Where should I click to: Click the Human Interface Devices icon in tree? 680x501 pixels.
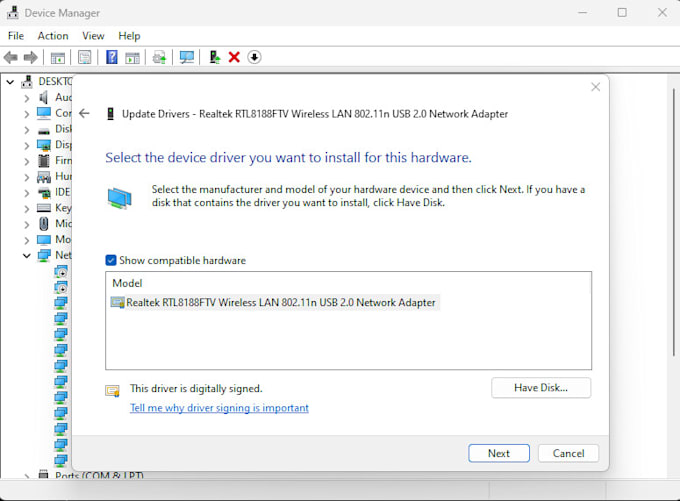pyautogui.click(x=44, y=177)
